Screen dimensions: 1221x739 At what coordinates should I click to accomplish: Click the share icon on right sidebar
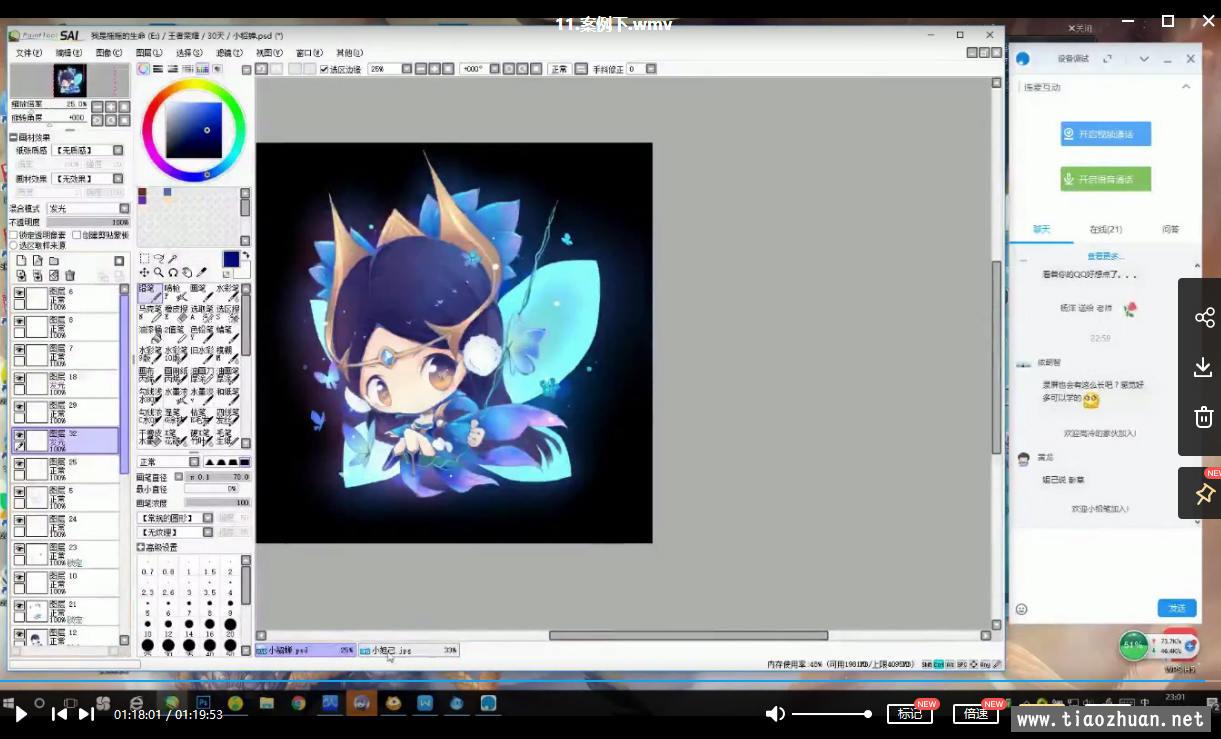(x=1203, y=318)
